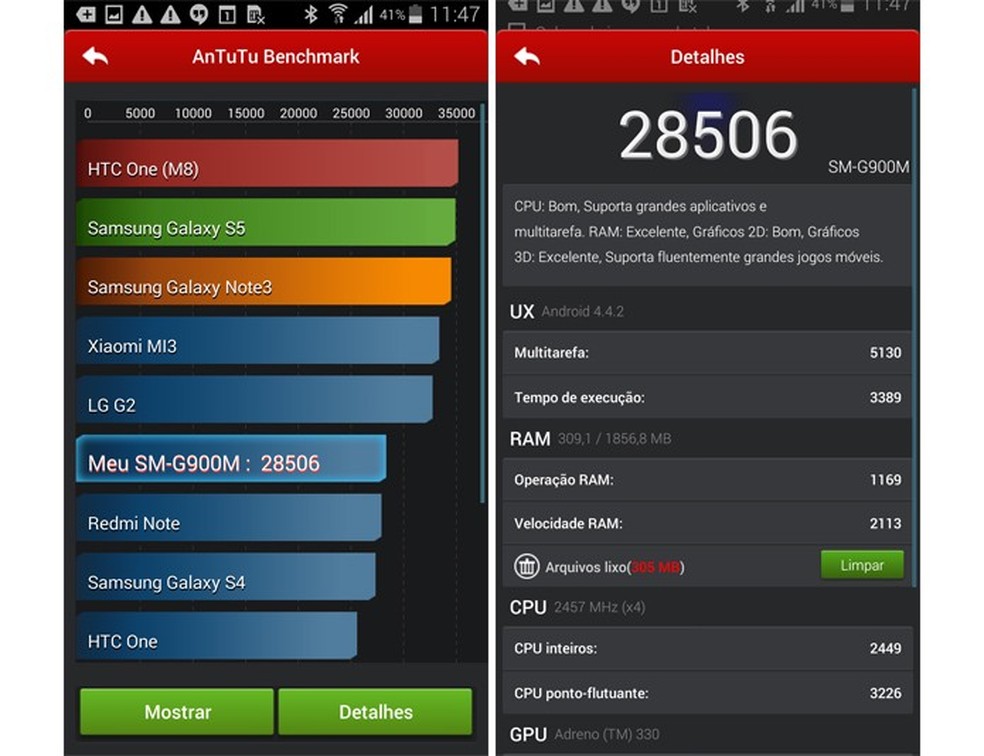The image size is (984, 756).
Task: Switch to the Detalhes tab
Action: coord(375,712)
